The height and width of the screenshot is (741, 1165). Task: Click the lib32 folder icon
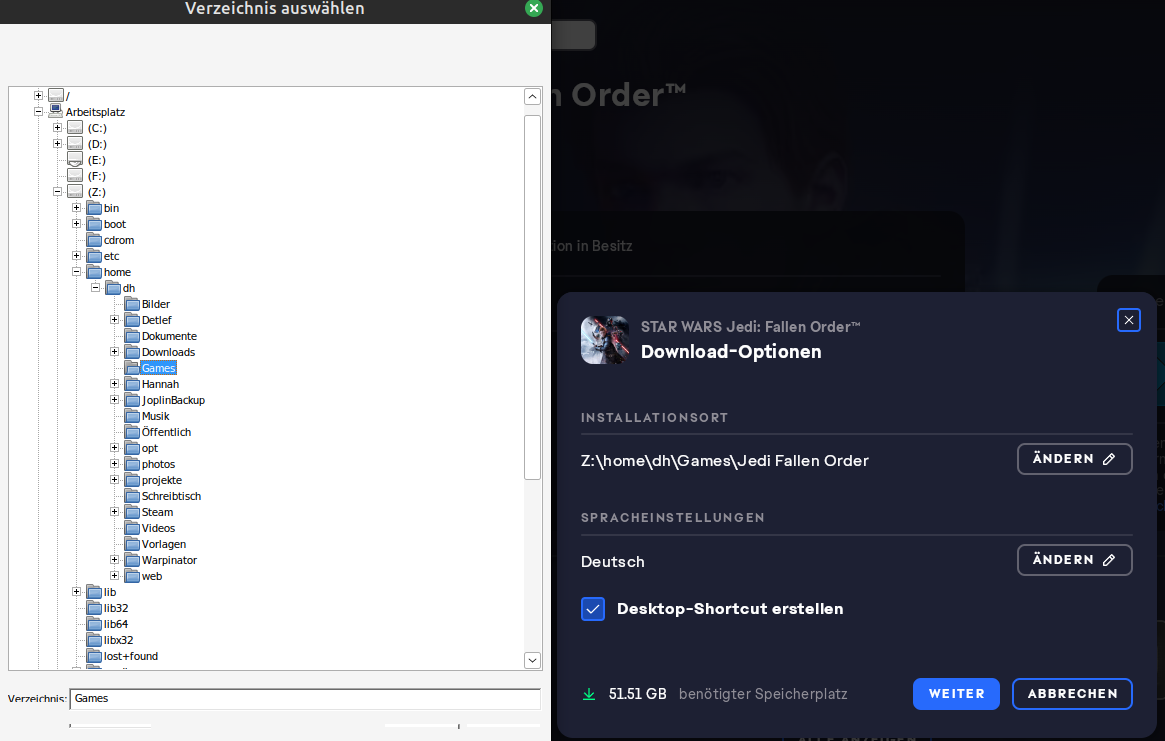click(94, 608)
